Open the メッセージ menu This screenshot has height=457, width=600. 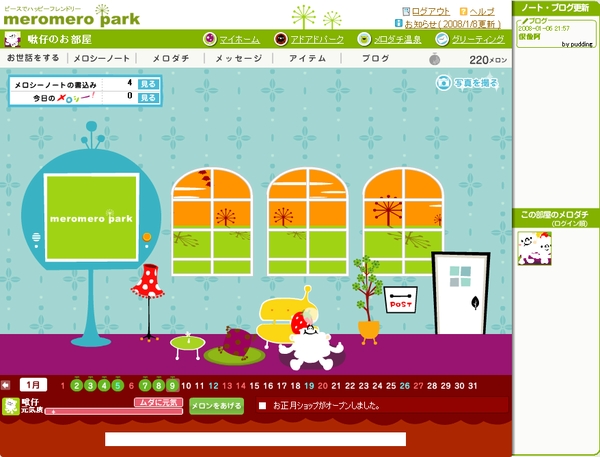(238, 58)
